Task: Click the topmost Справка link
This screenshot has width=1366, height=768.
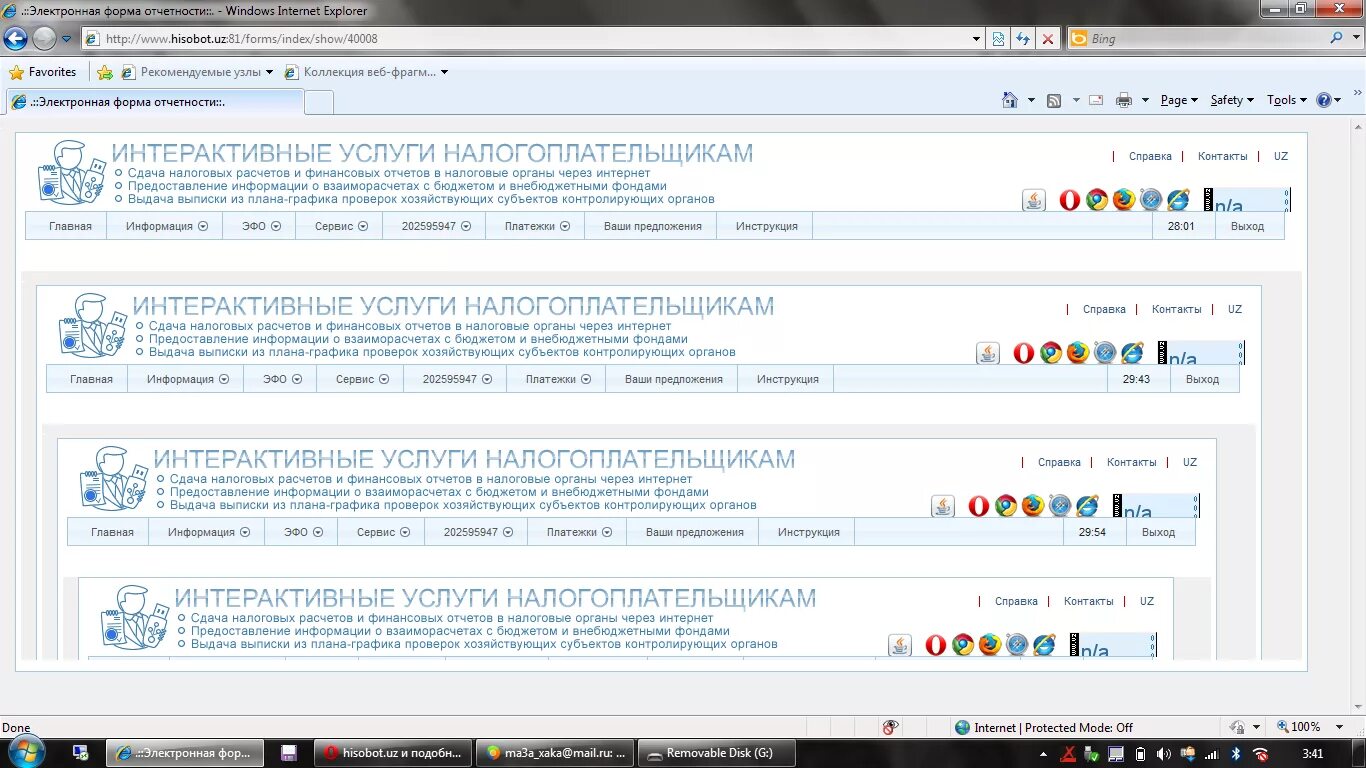Action: 1150,156
